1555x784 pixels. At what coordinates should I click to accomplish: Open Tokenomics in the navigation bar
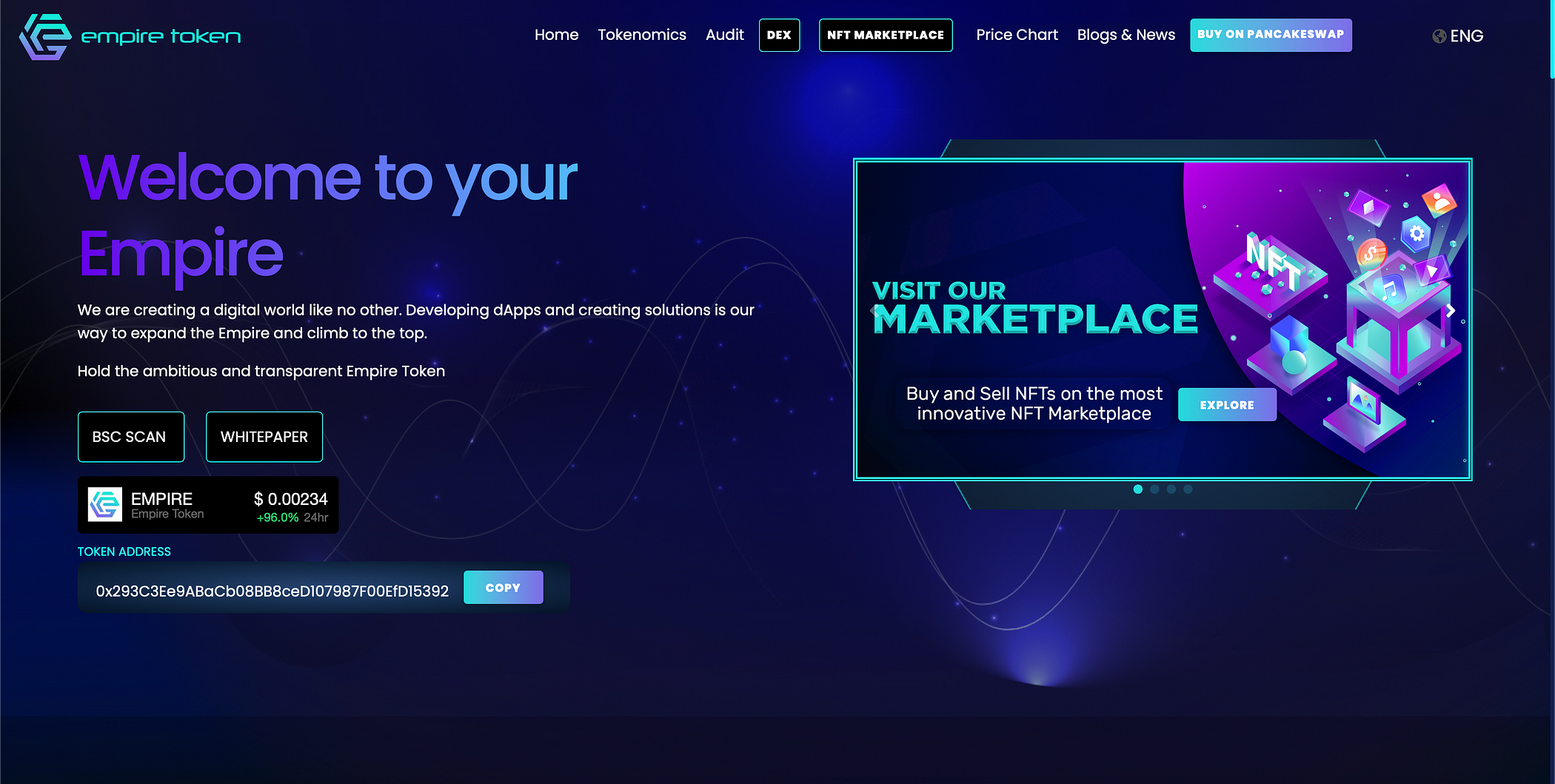642,35
